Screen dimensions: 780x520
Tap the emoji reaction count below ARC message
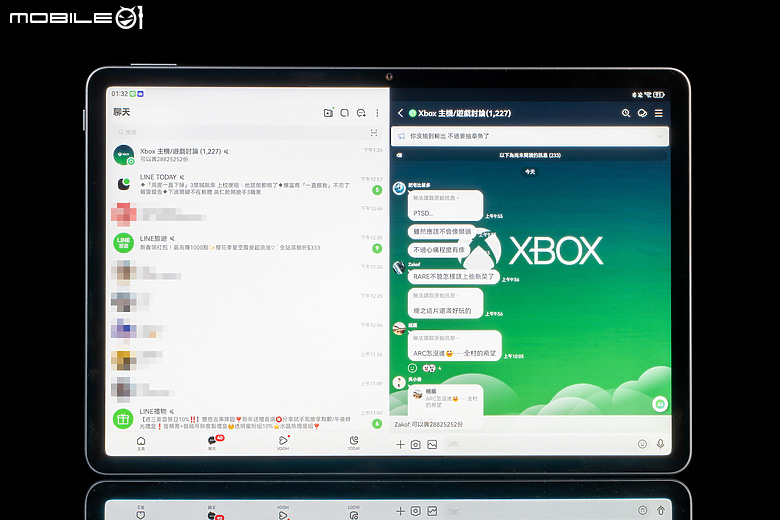tap(431, 368)
